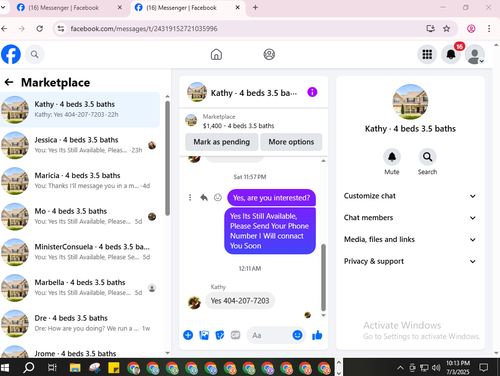Image resolution: width=500 pixels, height=376 pixels.
Task: Open Marbella - 4 beds 3.5 baths conversation
Action: [x=80, y=288]
